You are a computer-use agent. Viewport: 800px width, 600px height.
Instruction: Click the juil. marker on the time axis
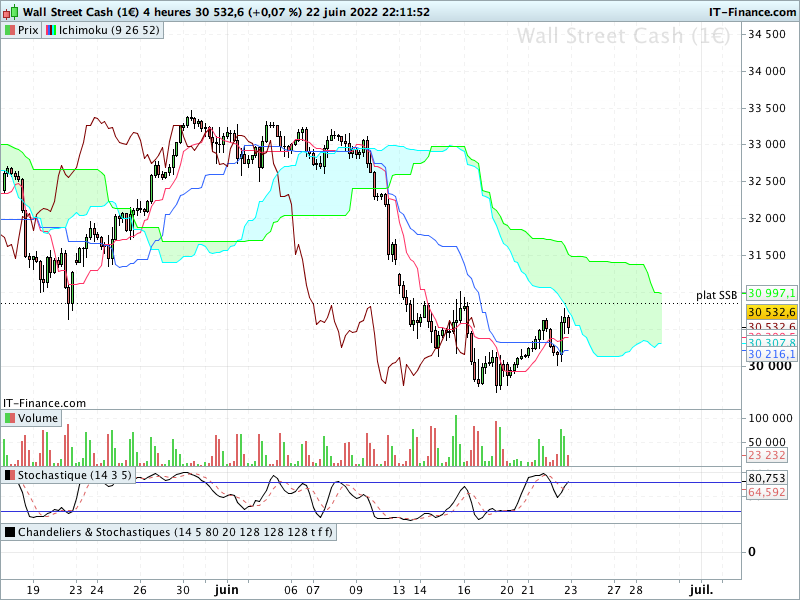click(701, 590)
